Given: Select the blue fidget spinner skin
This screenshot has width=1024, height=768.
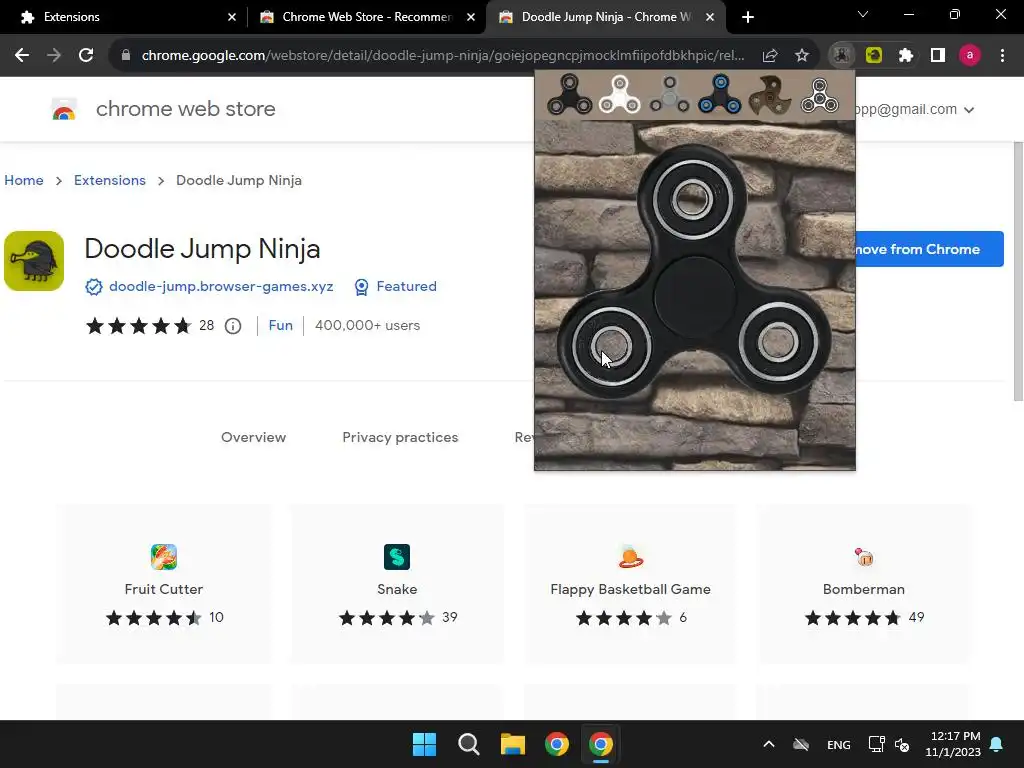Looking at the screenshot, I should [x=720, y=95].
